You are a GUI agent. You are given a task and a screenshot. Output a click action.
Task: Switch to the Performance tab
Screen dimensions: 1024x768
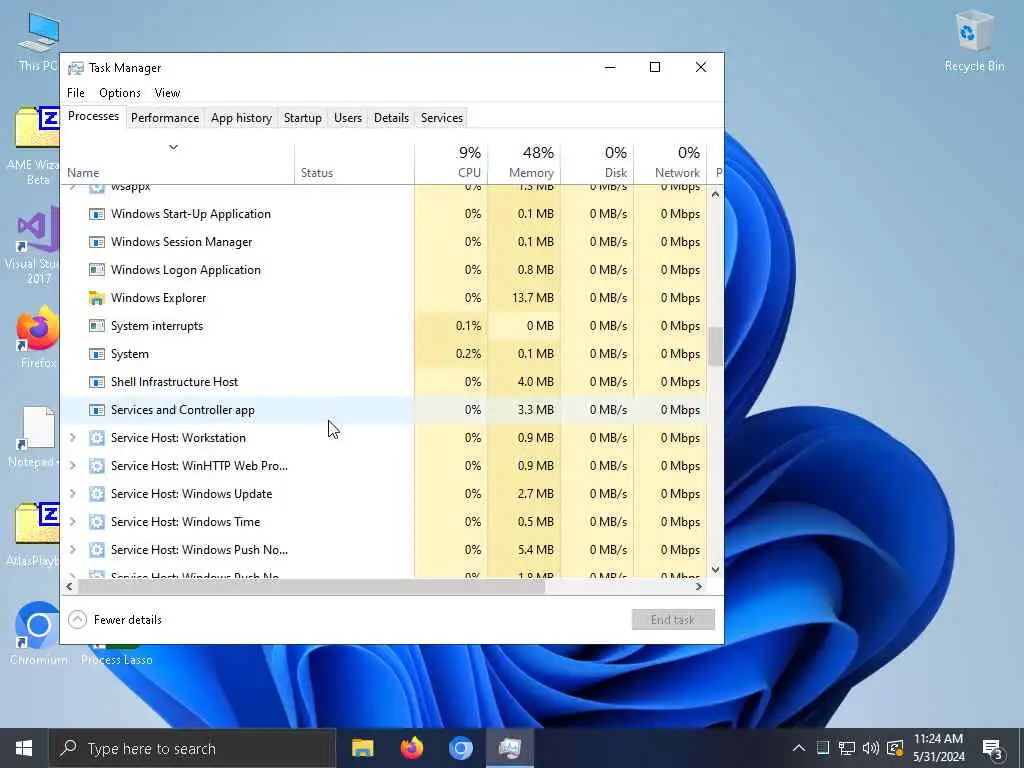coord(165,118)
